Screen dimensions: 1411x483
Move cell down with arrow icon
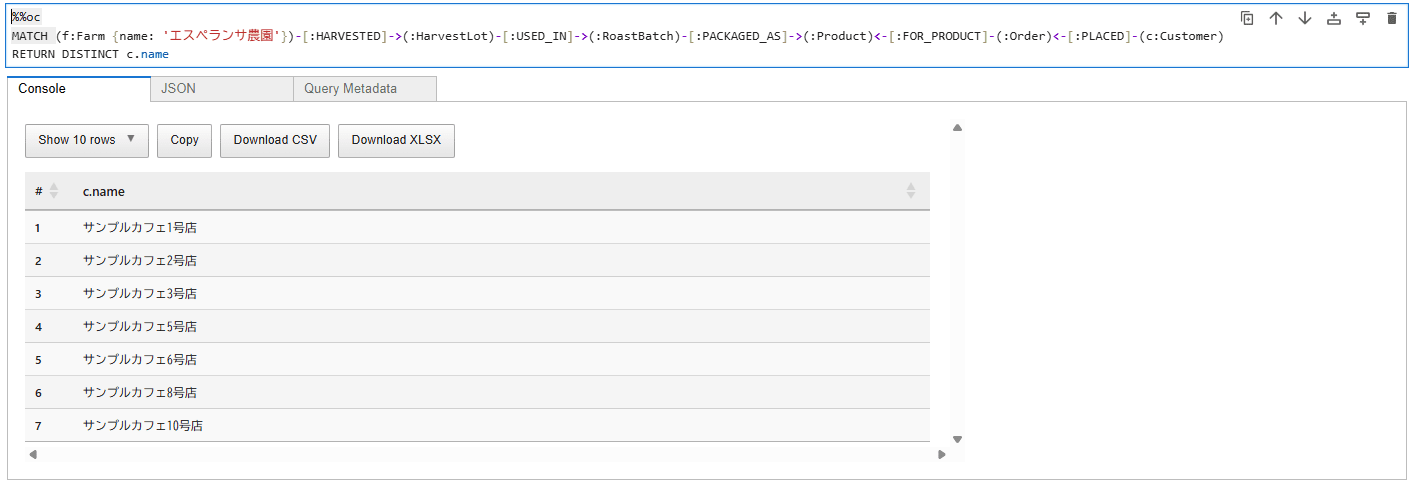[1305, 18]
